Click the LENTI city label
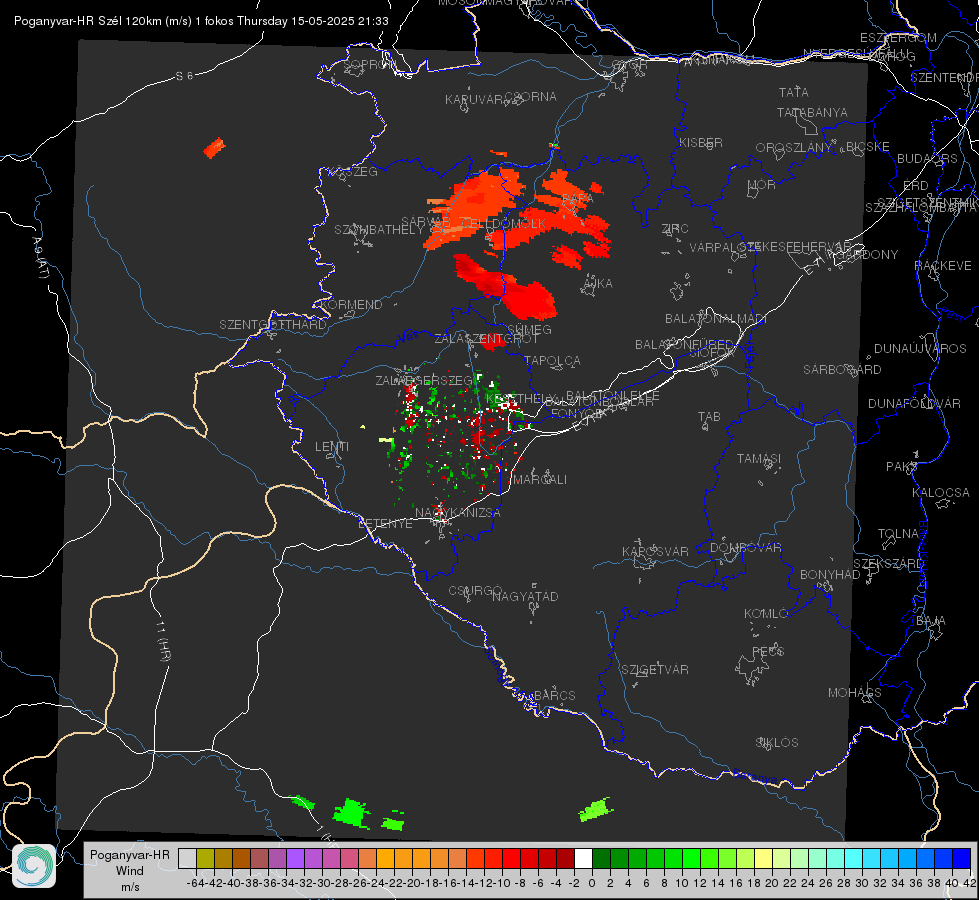Image resolution: width=979 pixels, height=900 pixels. tap(332, 447)
